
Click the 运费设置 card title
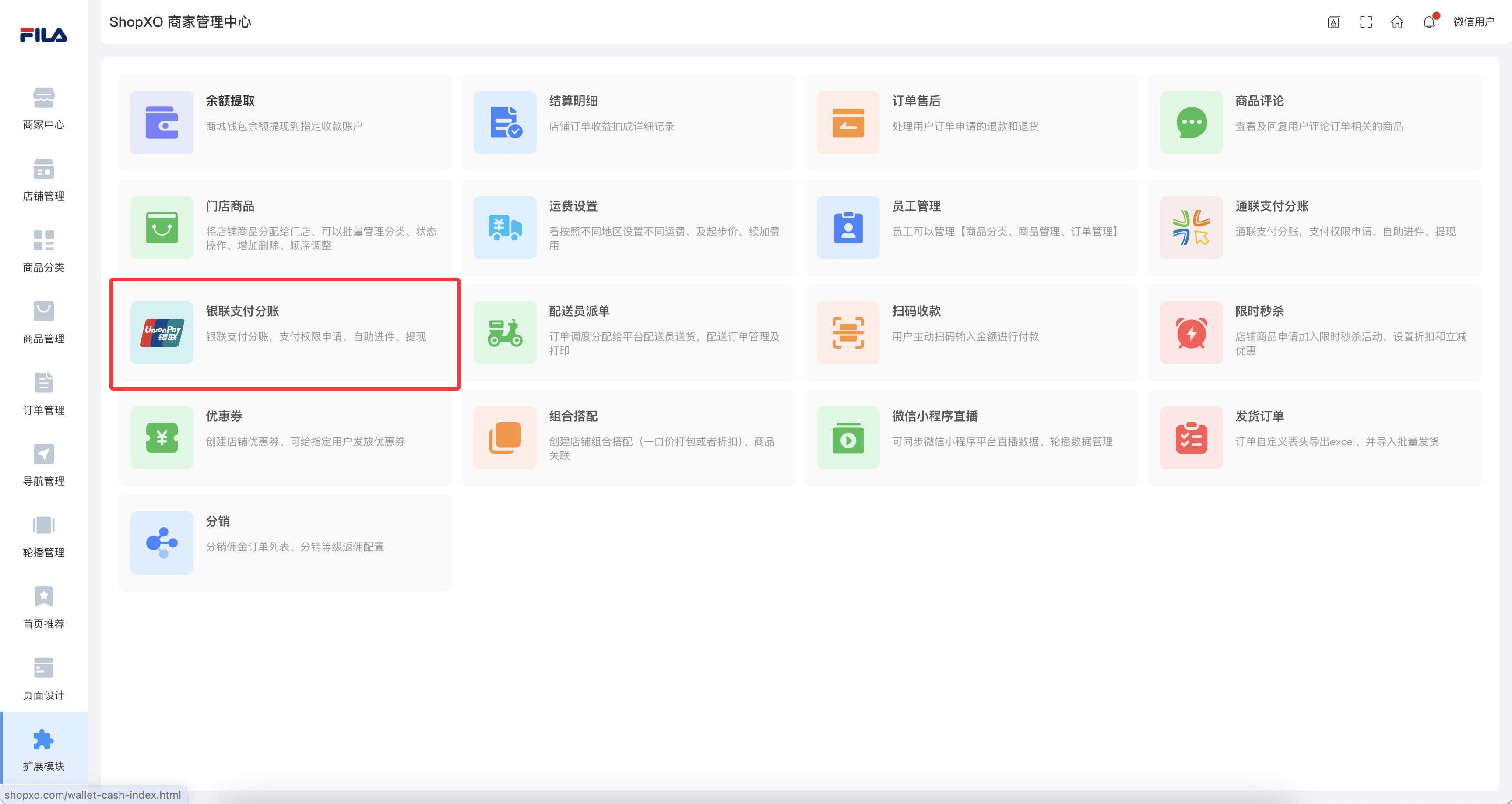573,206
